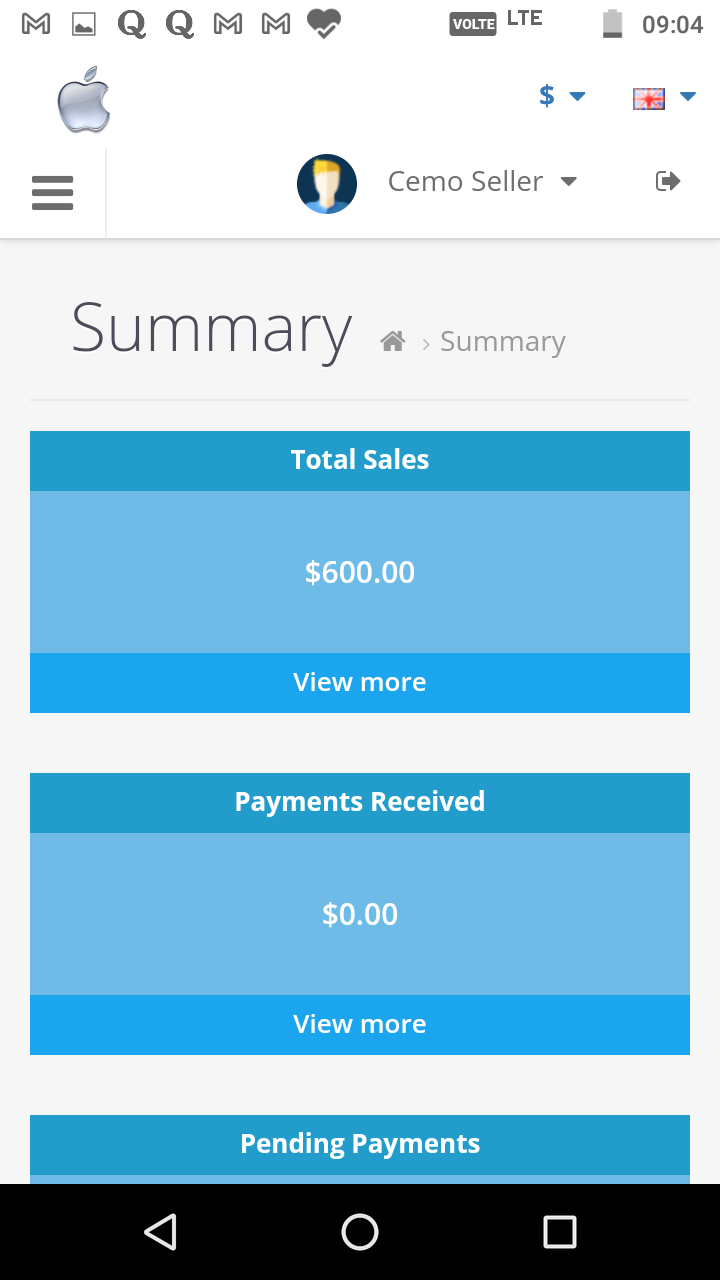Click the home icon in breadcrumb
Image resolution: width=720 pixels, height=1280 pixels.
tap(393, 342)
